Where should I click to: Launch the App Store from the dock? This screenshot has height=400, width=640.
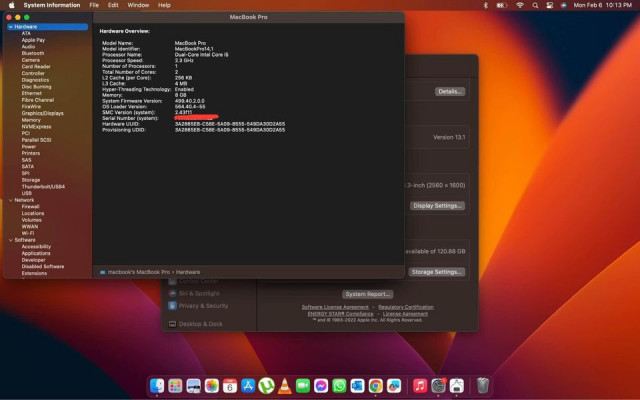coord(248,385)
